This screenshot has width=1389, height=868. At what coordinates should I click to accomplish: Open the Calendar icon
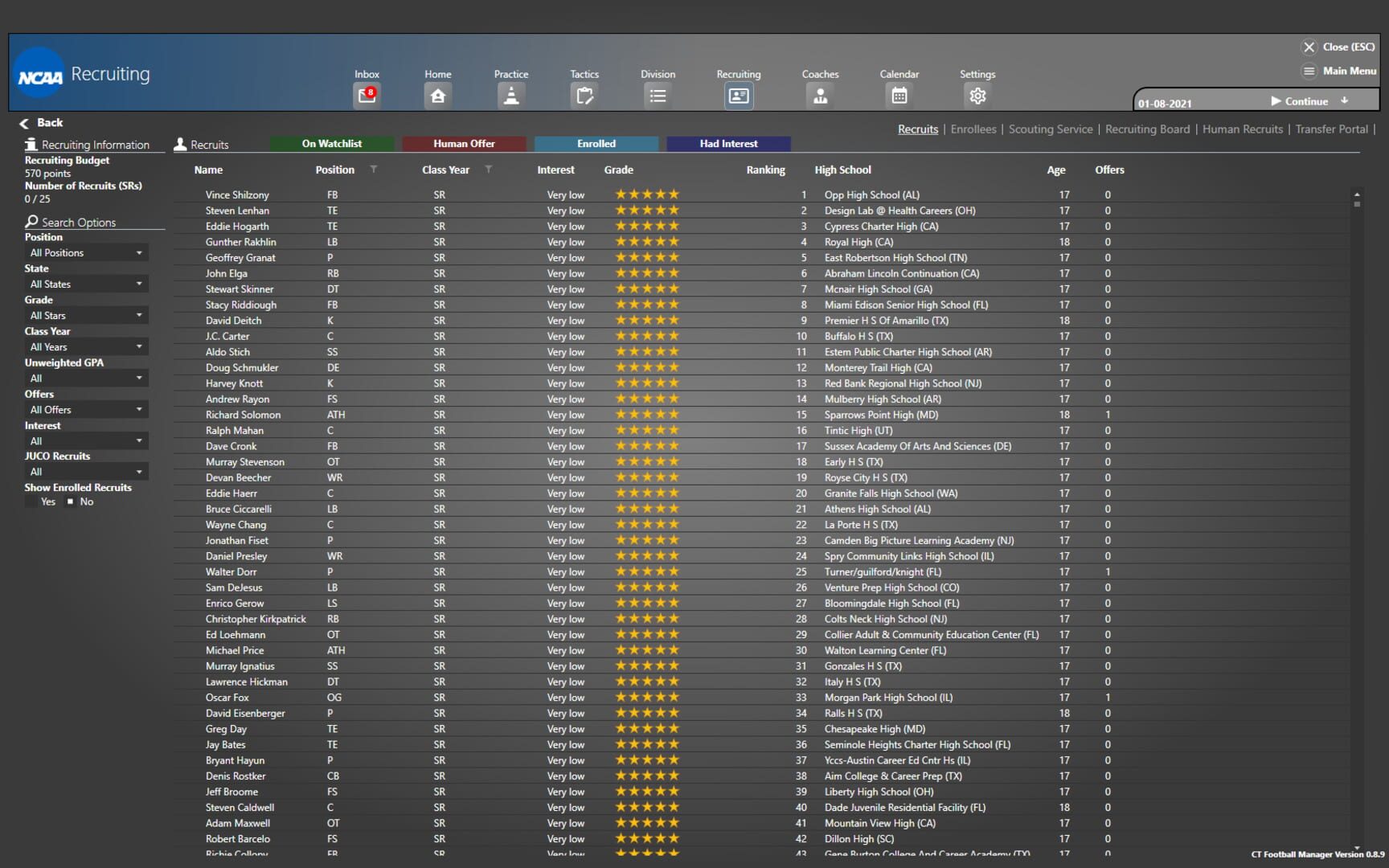coord(899,96)
